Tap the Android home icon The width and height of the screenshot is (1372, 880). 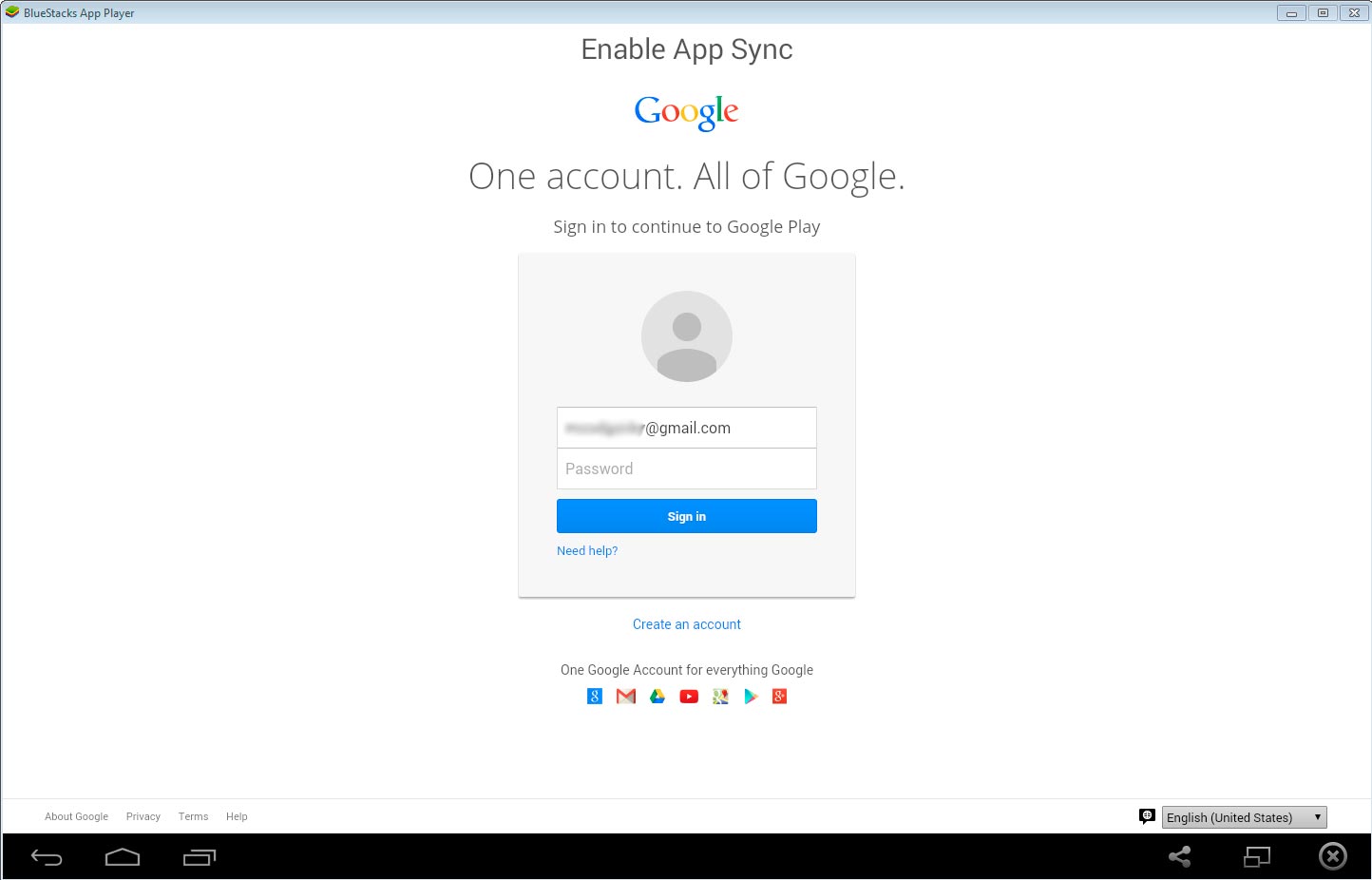tap(123, 857)
